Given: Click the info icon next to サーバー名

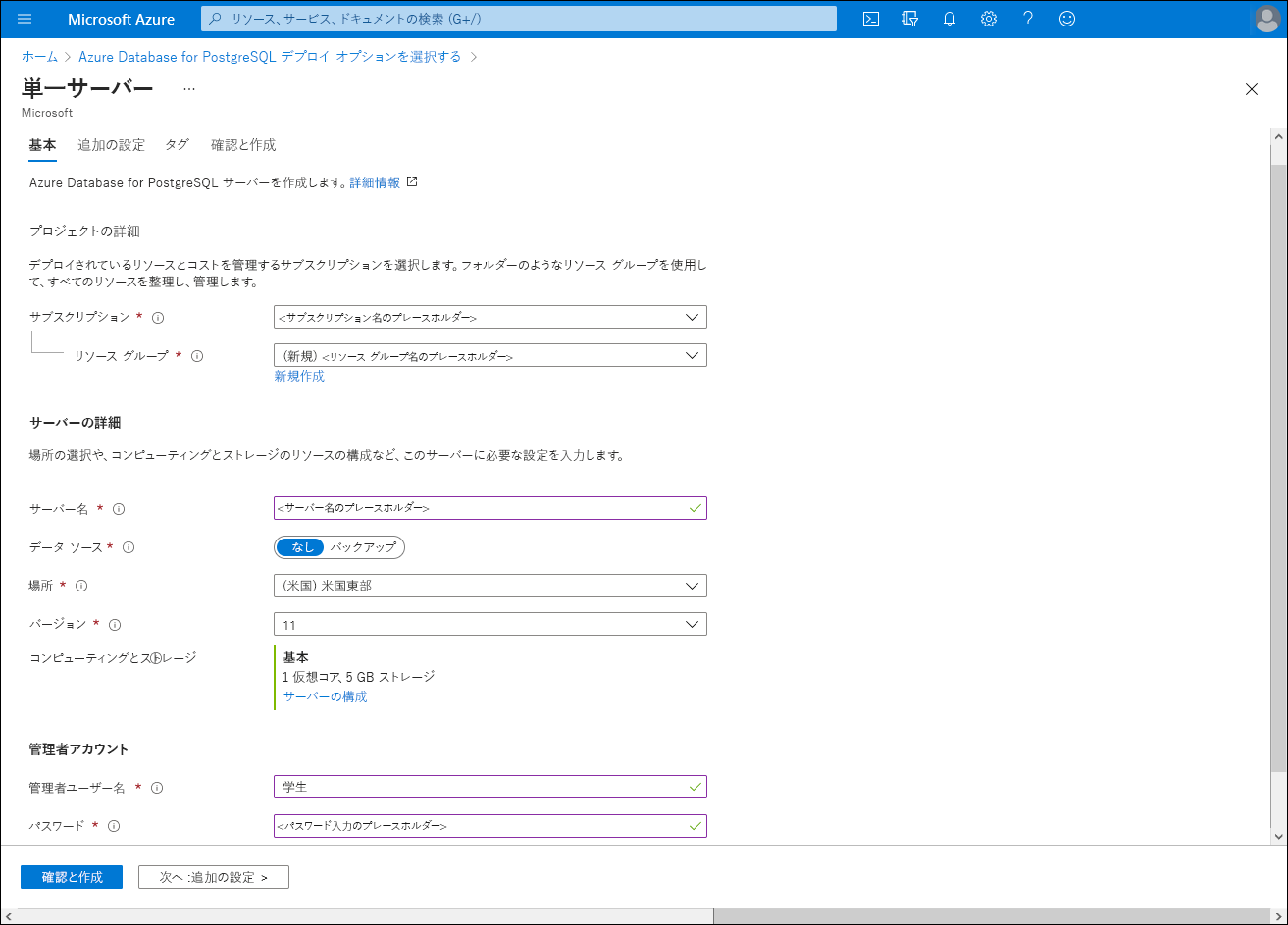Looking at the screenshot, I should (119, 509).
